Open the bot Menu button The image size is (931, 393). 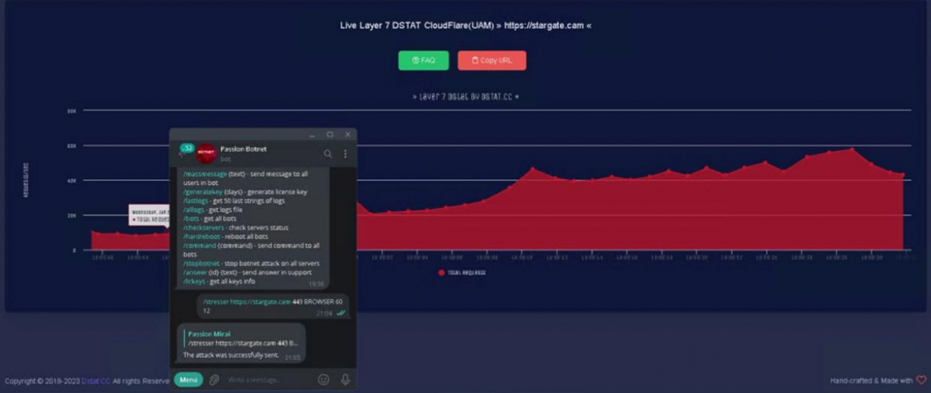click(188, 379)
